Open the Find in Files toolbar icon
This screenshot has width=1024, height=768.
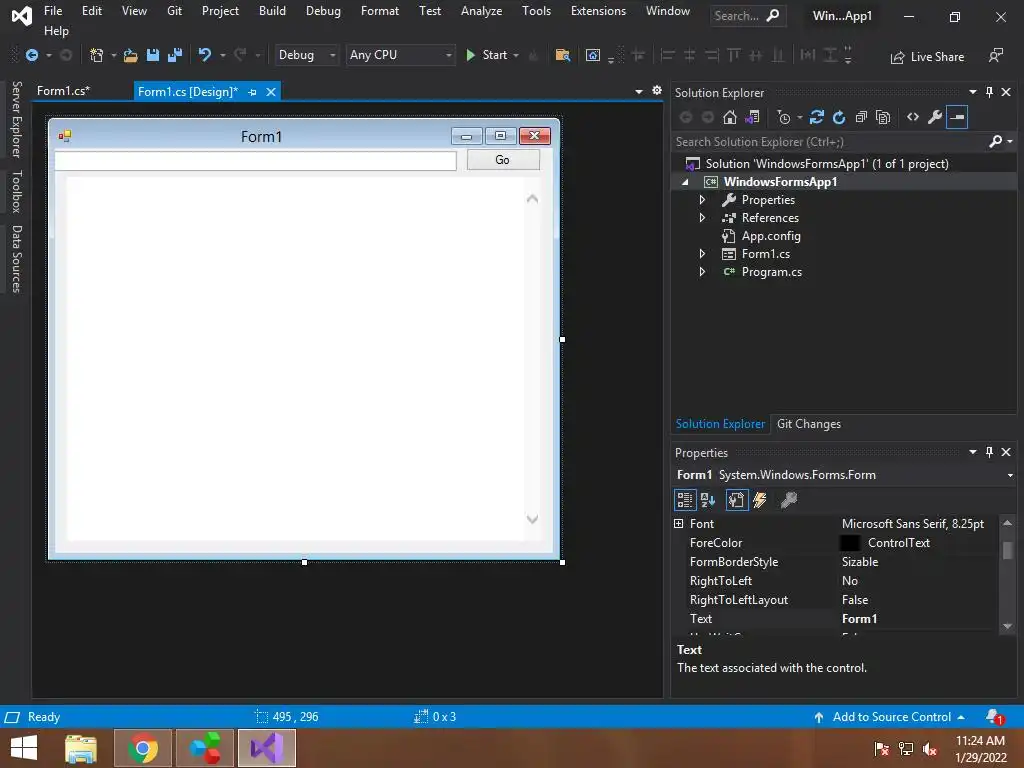click(x=562, y=56)
